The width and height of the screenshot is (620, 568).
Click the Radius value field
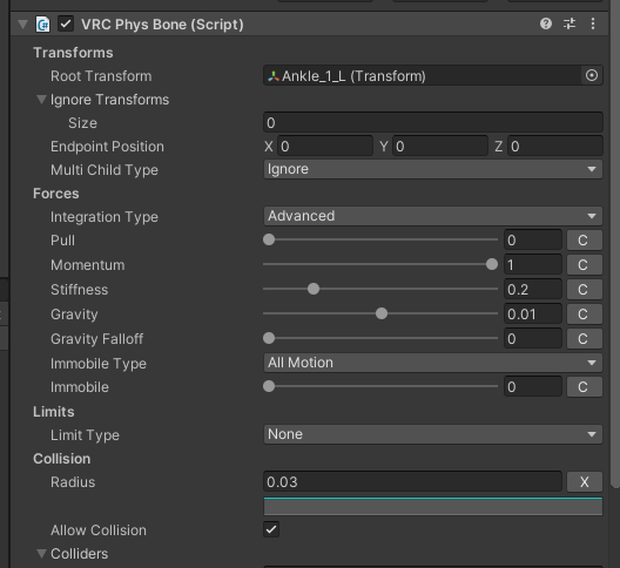point(412,482)
